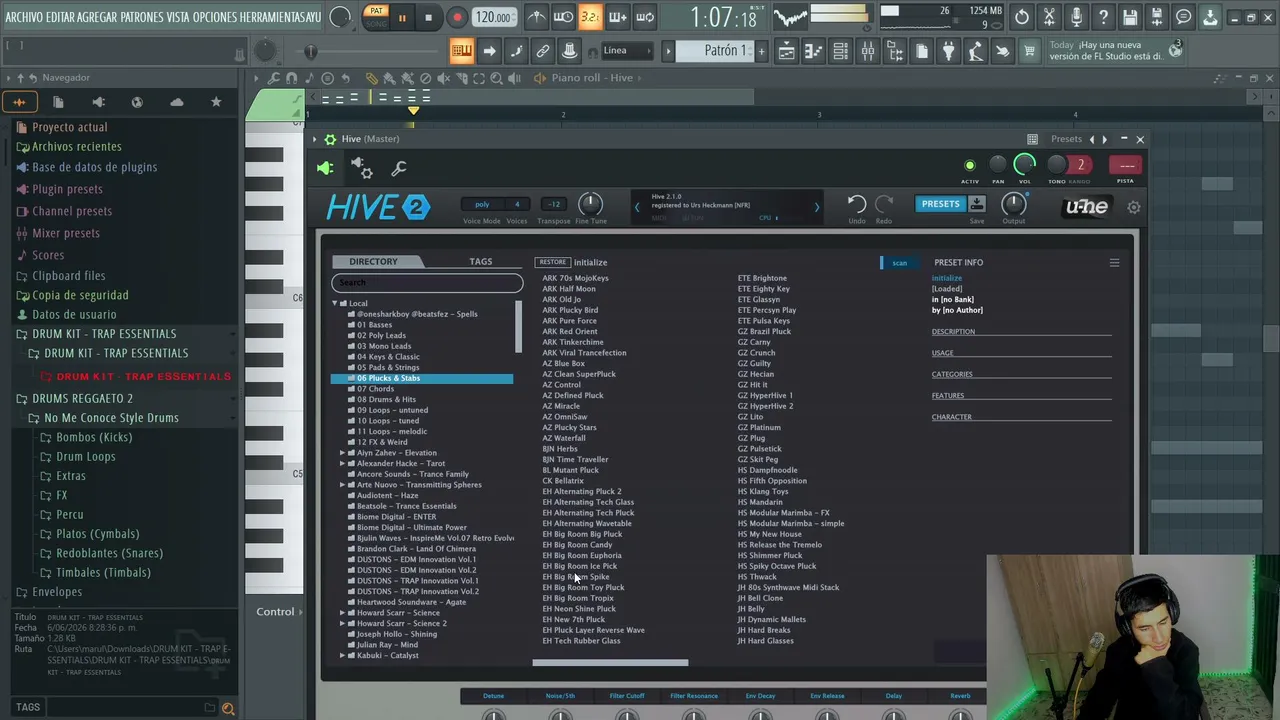Viewport: 1280px width, 720px height.
Task: Toggle the 3-2-1 countdown before recording
Action: click(590, 17)
